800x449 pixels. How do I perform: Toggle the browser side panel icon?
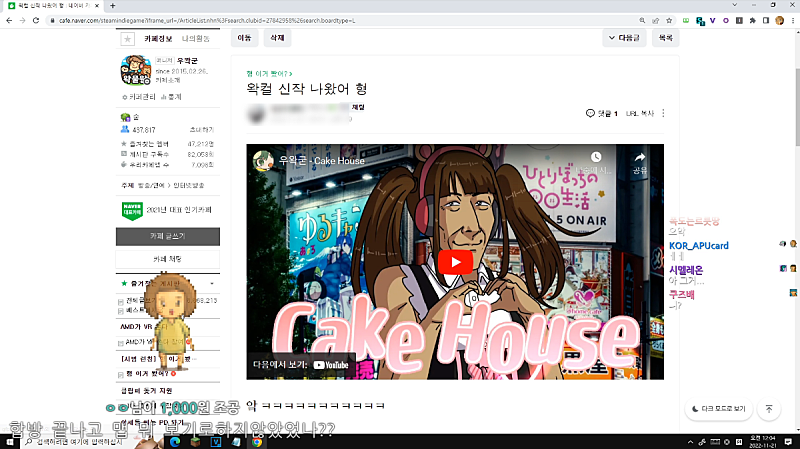click(x=766, y=20)
